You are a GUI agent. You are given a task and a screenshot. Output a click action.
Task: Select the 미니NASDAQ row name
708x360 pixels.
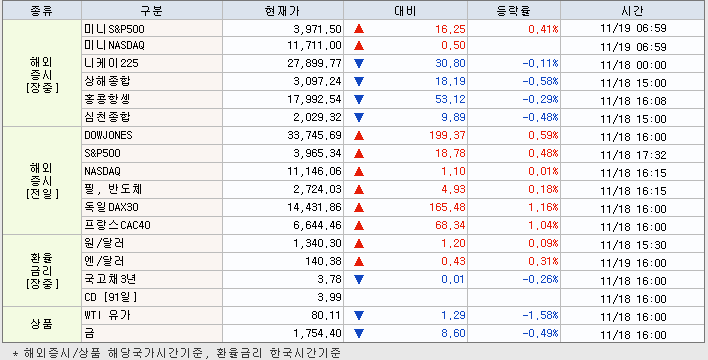(114, 45)
